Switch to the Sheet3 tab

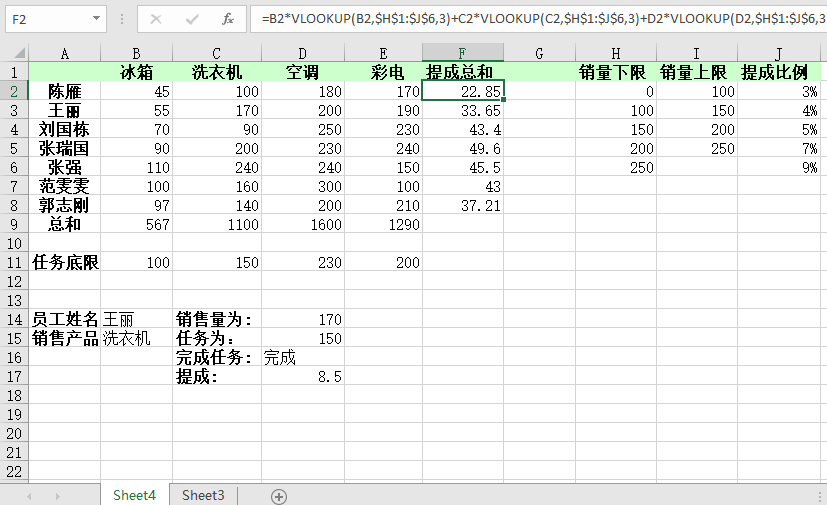tap(203, 495)
